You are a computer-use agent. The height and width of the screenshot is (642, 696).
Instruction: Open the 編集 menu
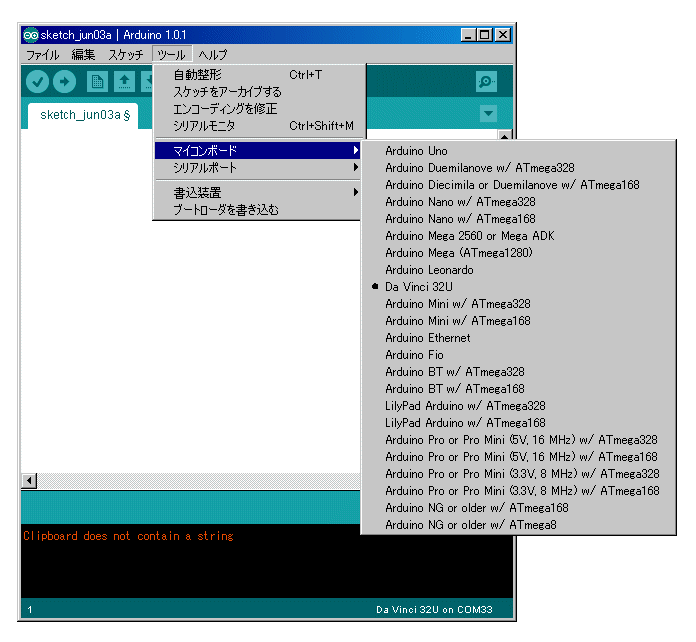[83, 55]
